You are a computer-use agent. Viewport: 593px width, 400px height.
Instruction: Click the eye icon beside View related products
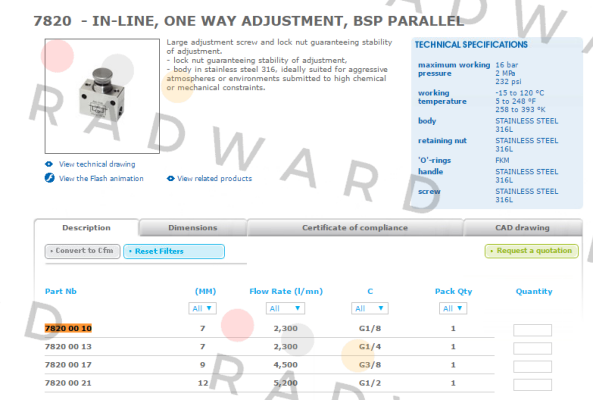[x=171, y=178]
